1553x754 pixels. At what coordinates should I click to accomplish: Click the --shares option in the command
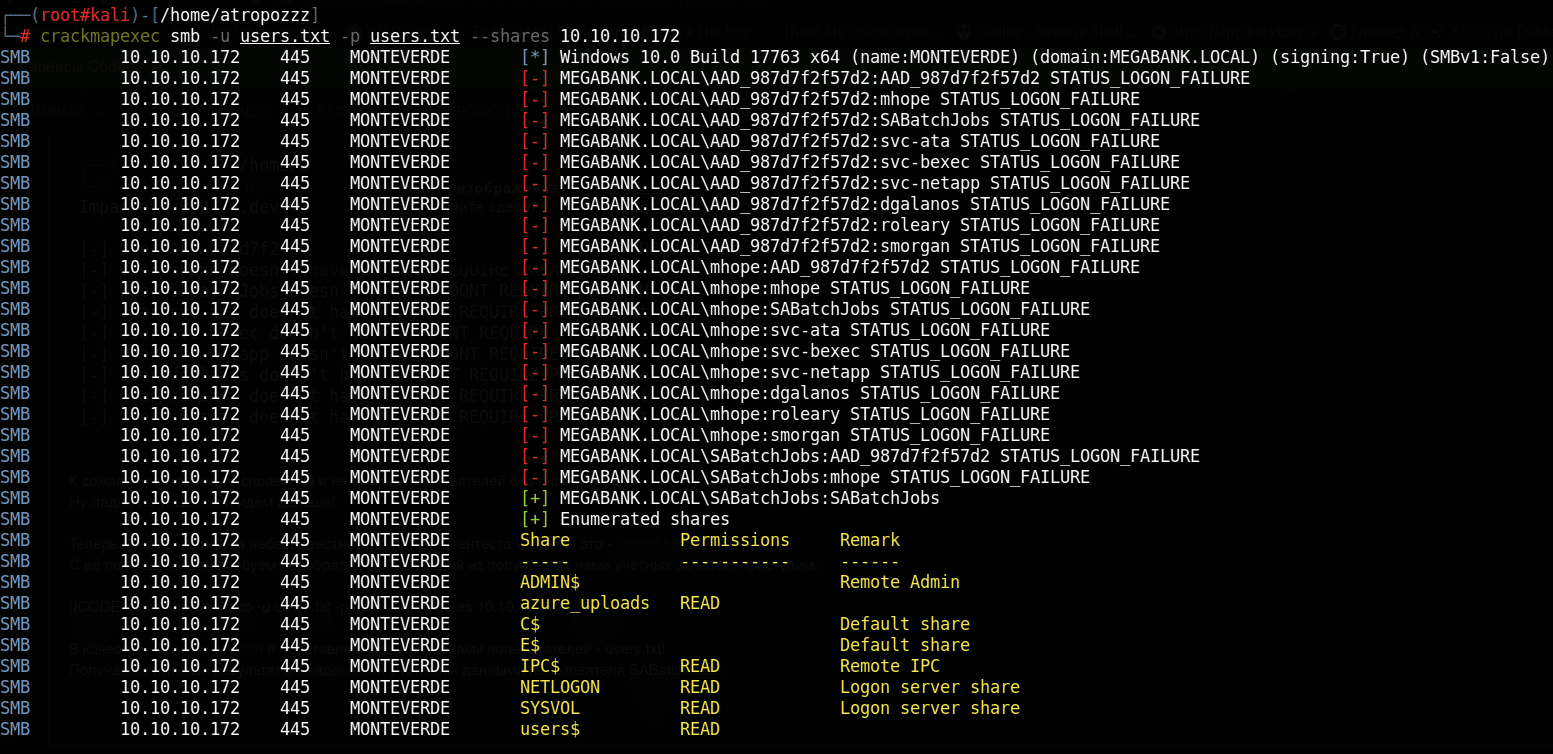[x=510, y=36]
